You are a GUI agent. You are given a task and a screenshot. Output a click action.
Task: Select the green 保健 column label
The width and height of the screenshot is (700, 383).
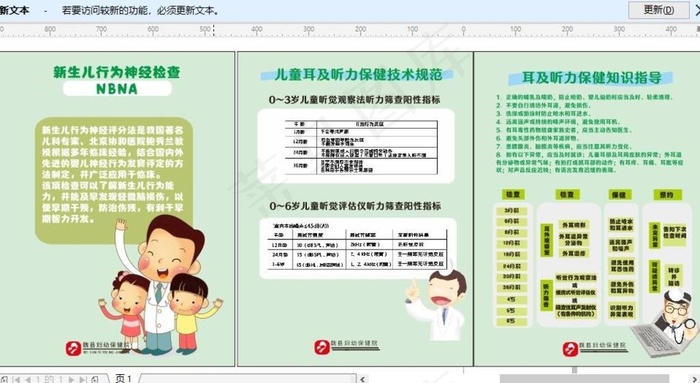pyautogui.click(x=620, y=195)
